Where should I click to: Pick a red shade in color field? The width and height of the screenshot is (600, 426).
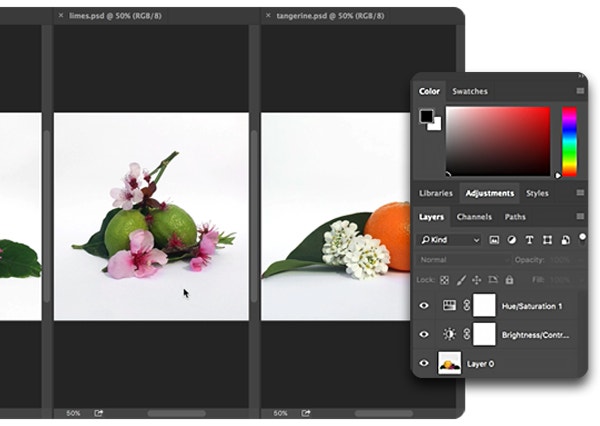click(x=498, y=141)
